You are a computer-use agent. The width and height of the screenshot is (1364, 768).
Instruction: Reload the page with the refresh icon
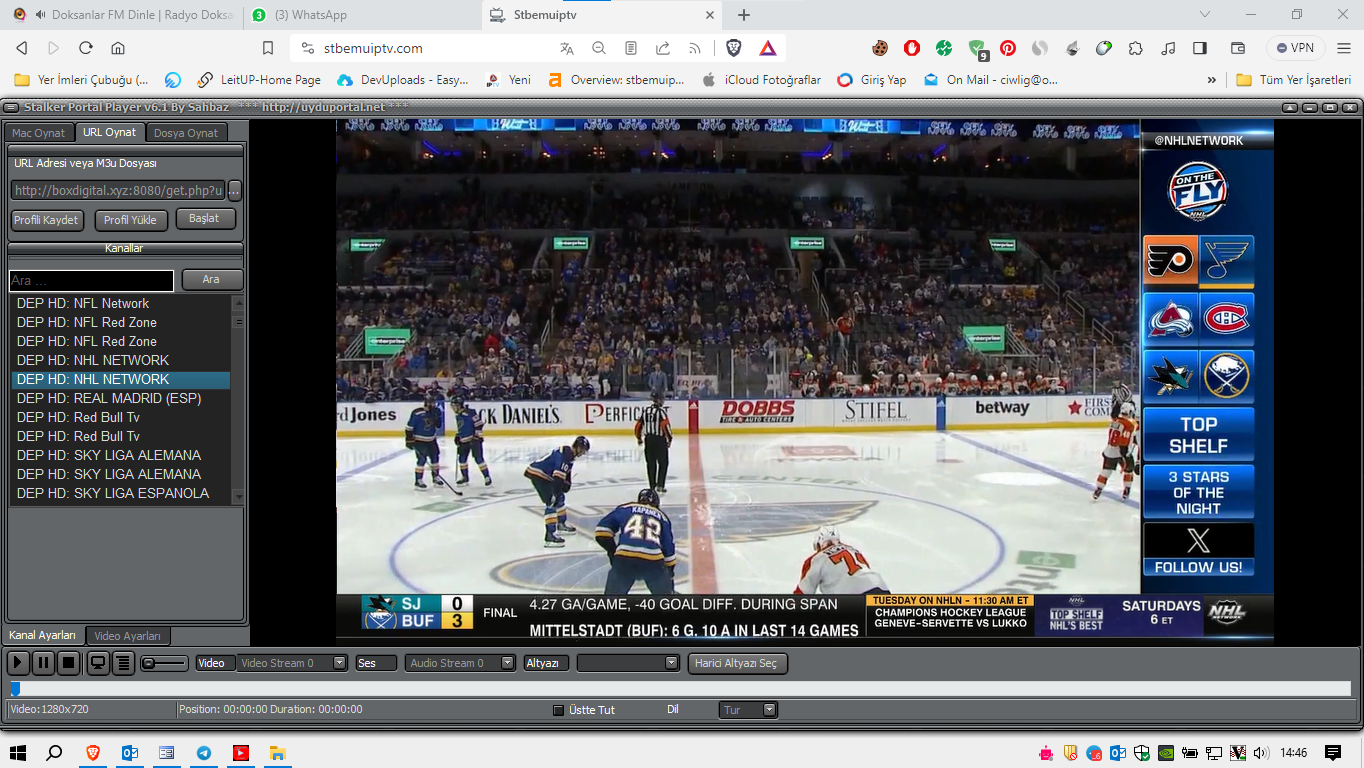[x=86, y=48]
